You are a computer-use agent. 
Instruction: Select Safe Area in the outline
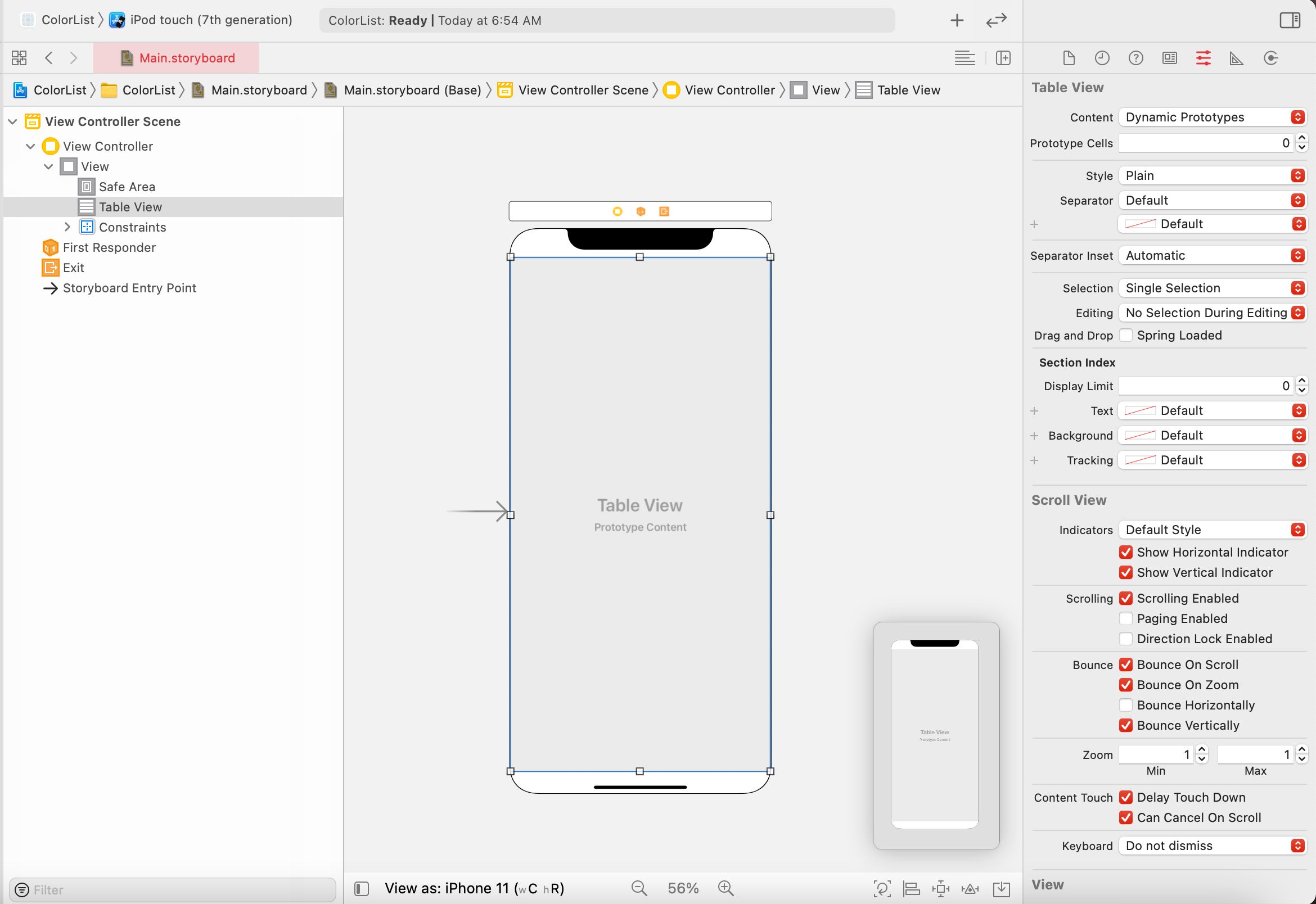pyautogui.click(x=127, y=187)
